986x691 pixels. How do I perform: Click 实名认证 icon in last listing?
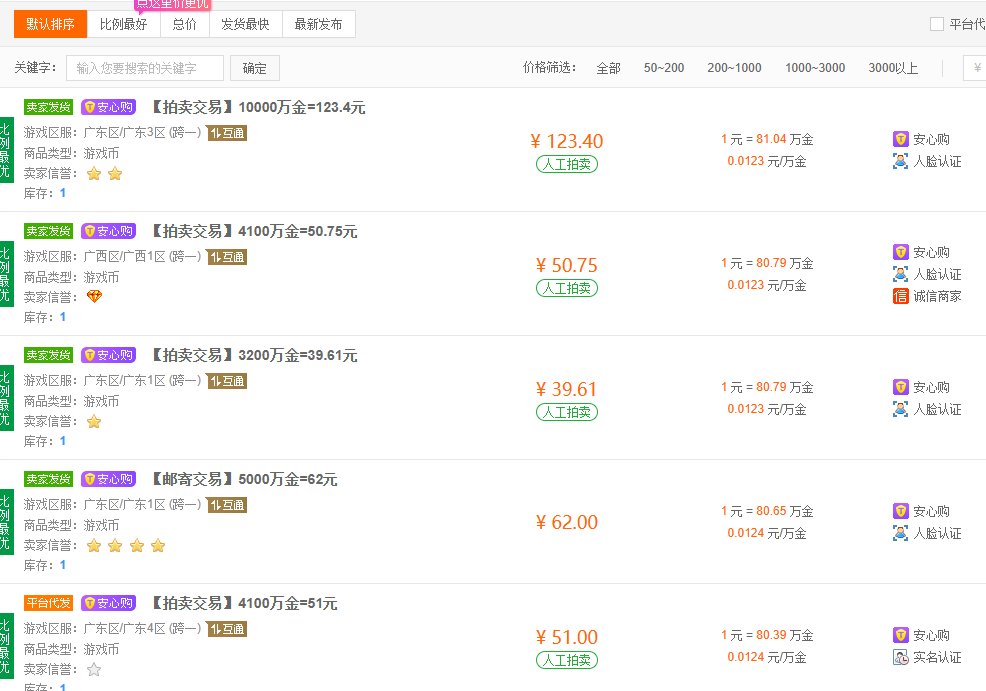900,658
